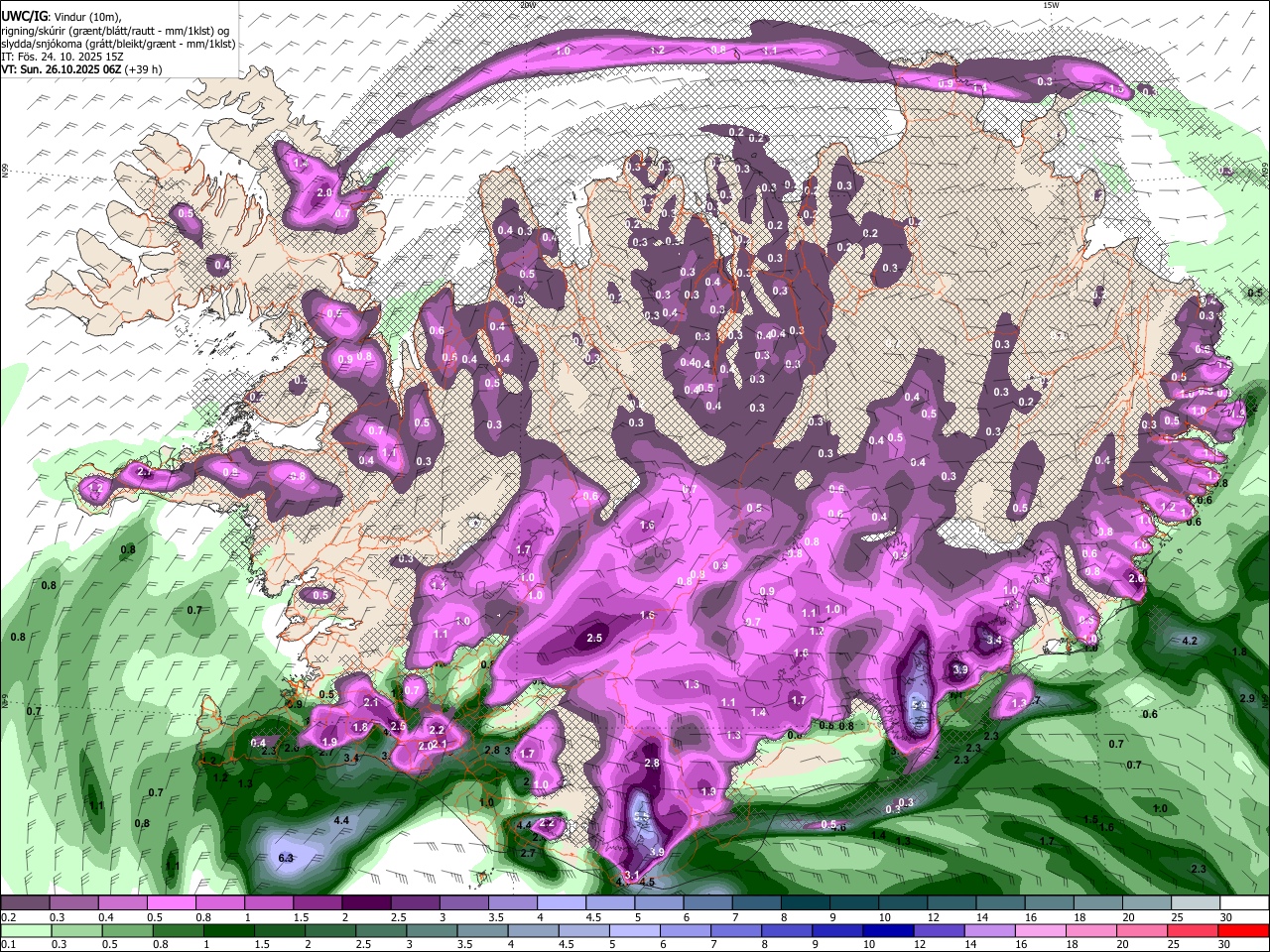Click the 'UWC/IG: Vindur (10m)' title line
This screenshot has height=952, width=1270.
pos(62,17)
